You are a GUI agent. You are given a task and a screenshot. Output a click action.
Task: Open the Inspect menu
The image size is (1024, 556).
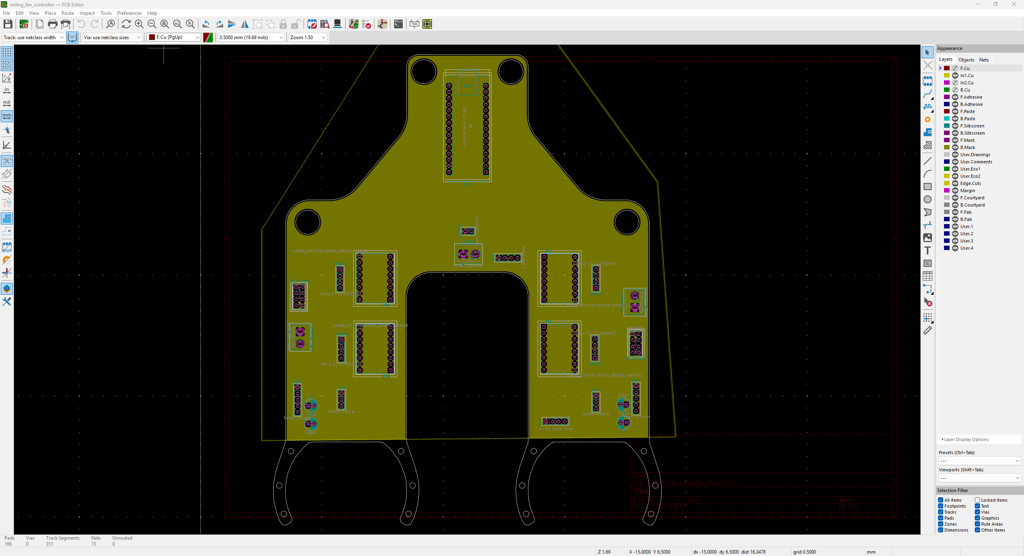click(x=87, y=13)
